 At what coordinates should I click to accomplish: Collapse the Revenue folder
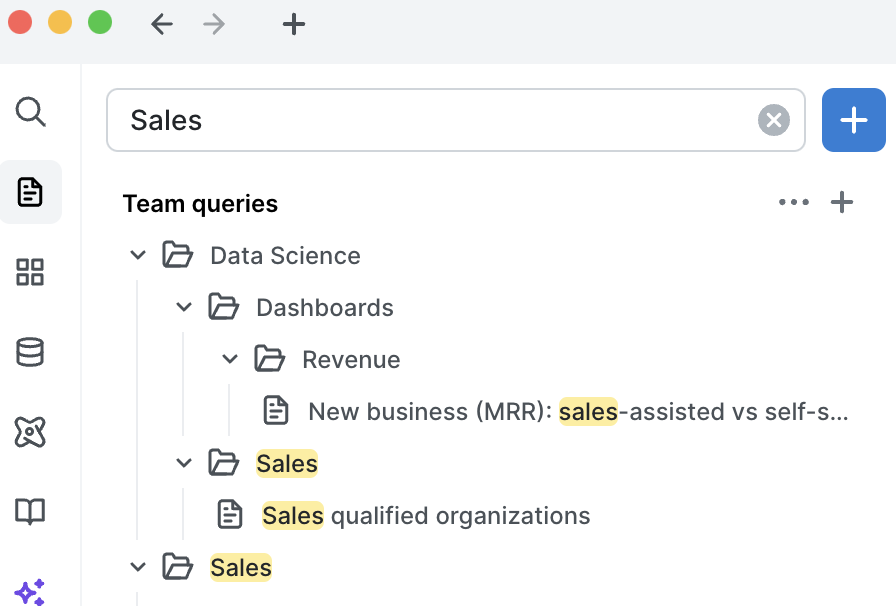click(x=230, y=360)
